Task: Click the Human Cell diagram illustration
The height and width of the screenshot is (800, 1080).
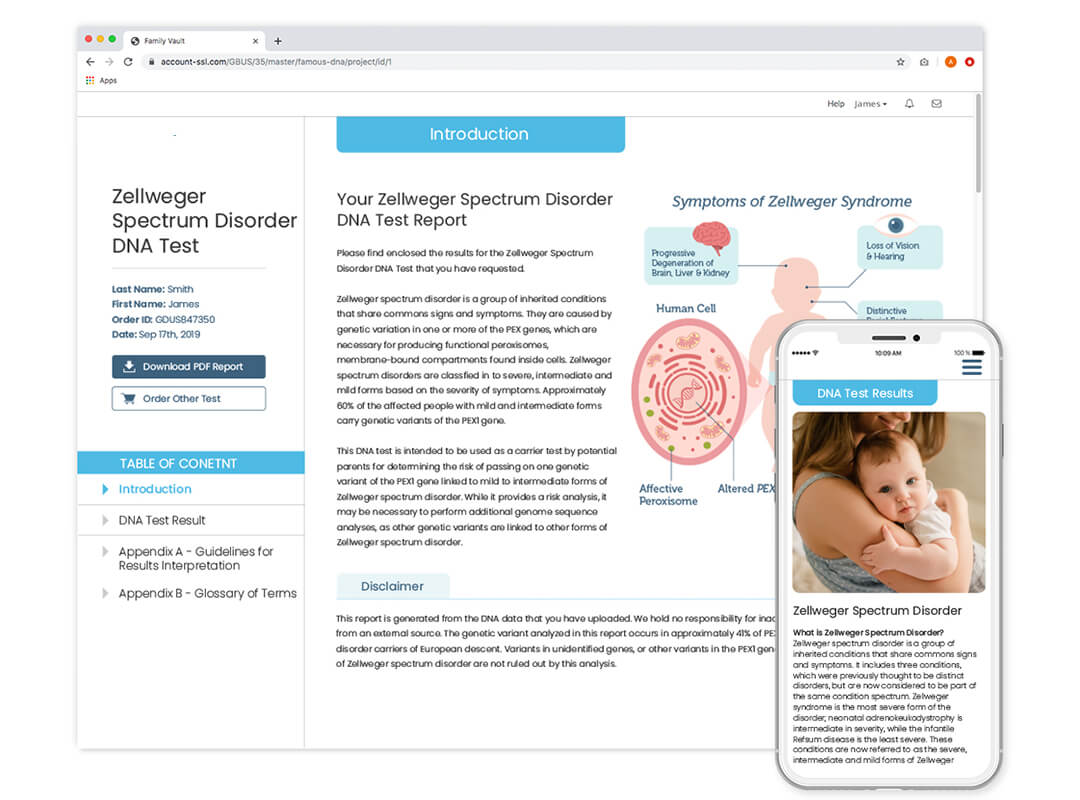Action: [x=689, y=391]
